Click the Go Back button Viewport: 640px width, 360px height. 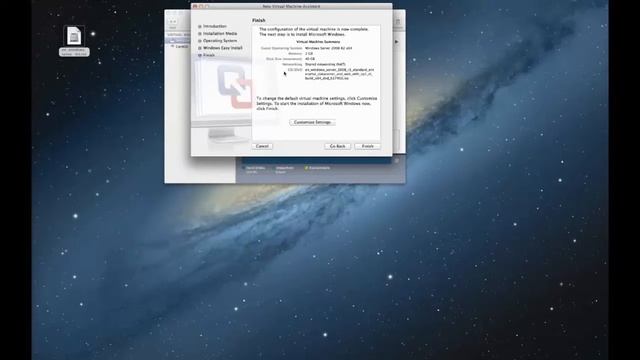pos(337,146)
